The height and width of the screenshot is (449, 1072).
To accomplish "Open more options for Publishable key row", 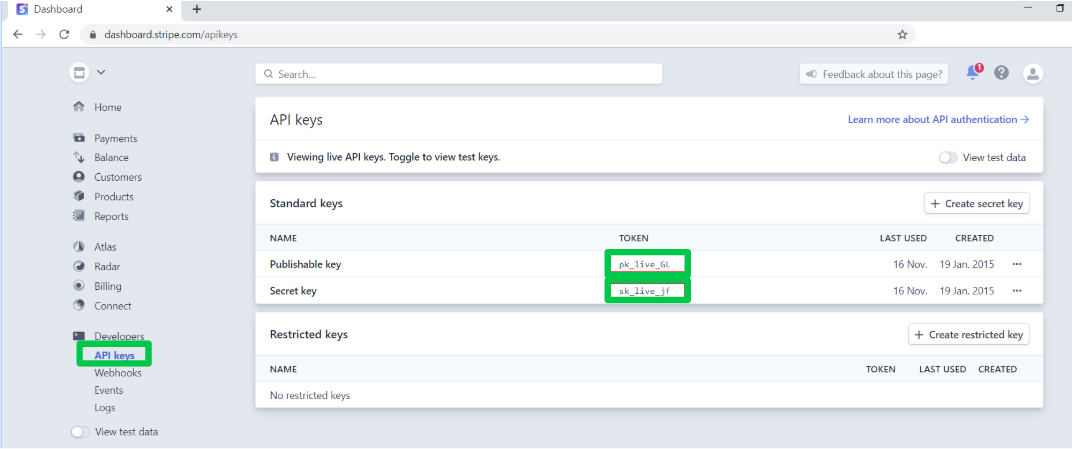I will coord(1017,264).
